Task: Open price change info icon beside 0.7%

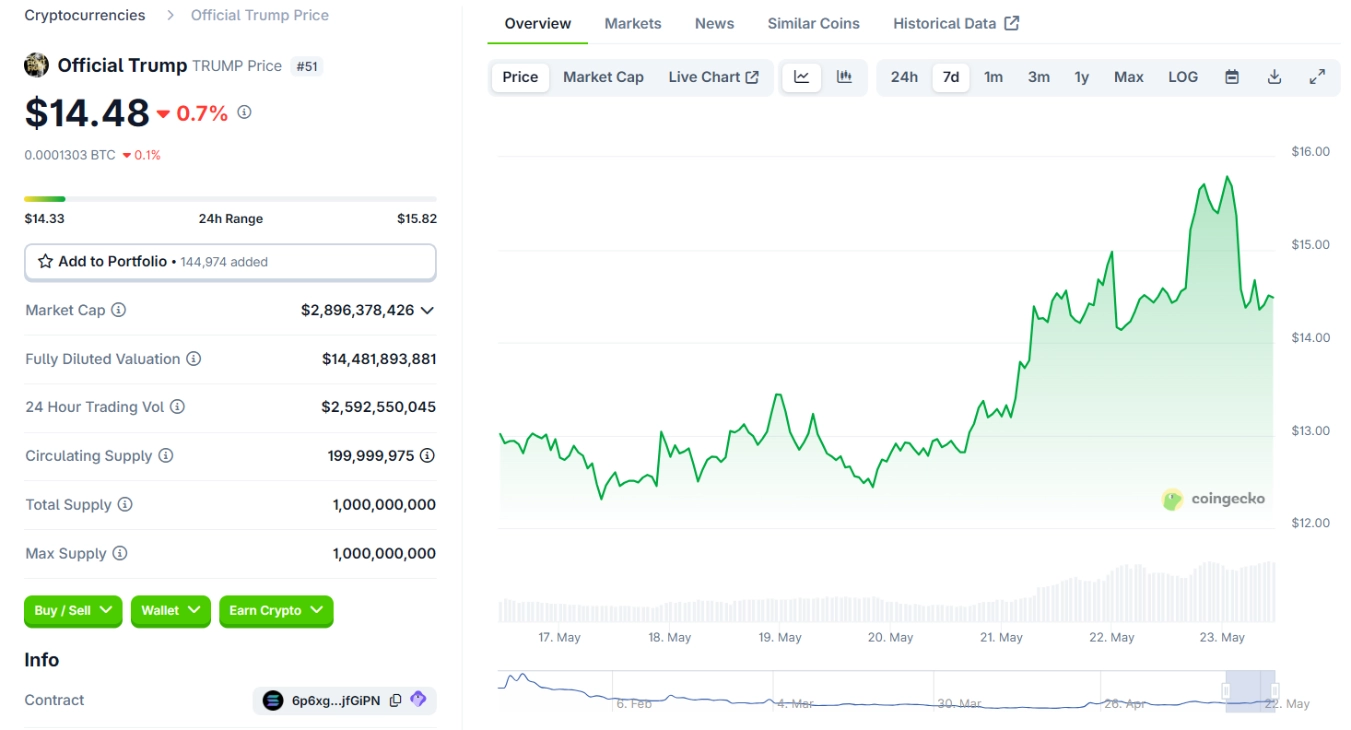Action: 244,112
